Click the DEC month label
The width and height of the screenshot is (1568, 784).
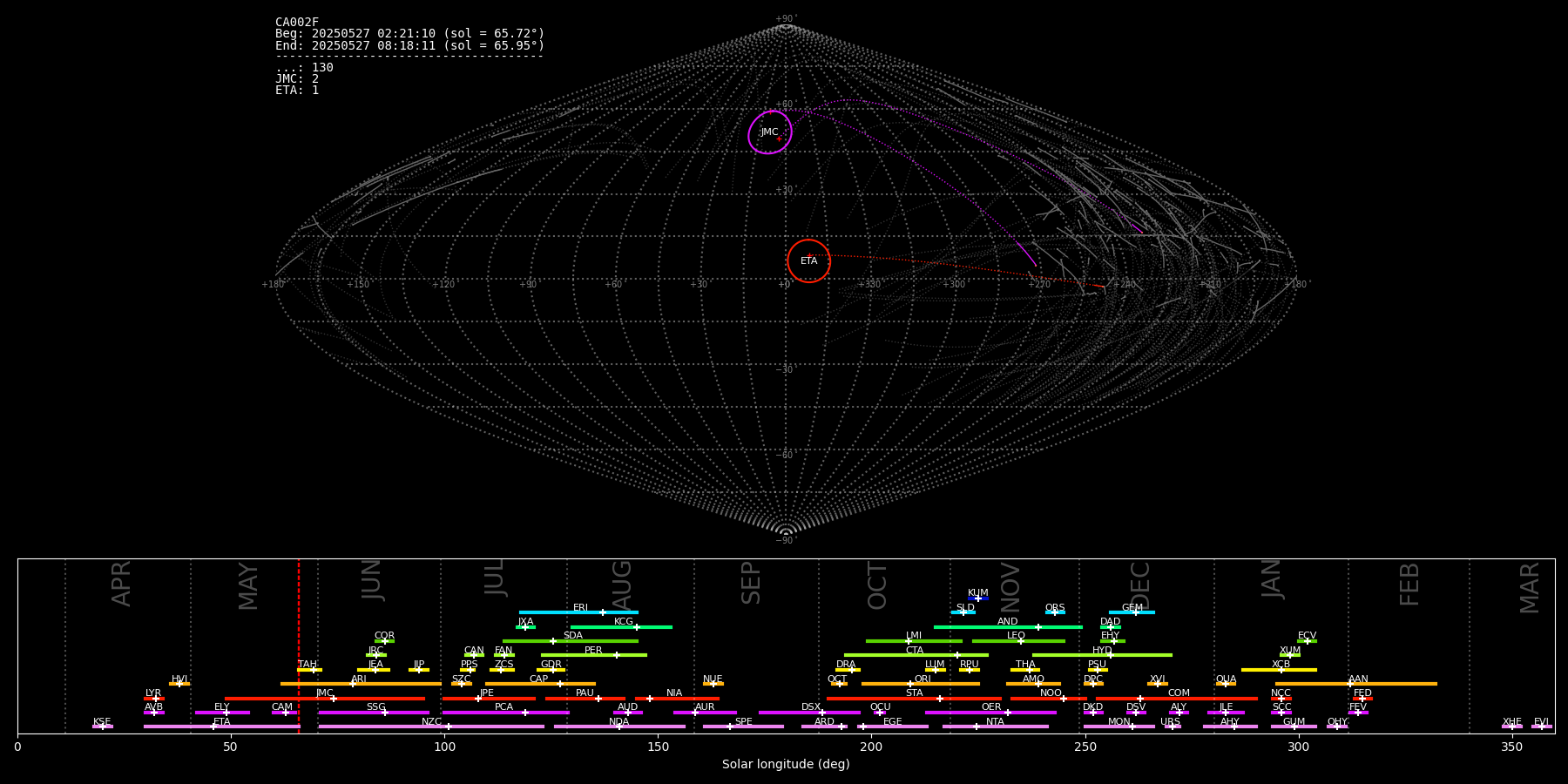1139,585
